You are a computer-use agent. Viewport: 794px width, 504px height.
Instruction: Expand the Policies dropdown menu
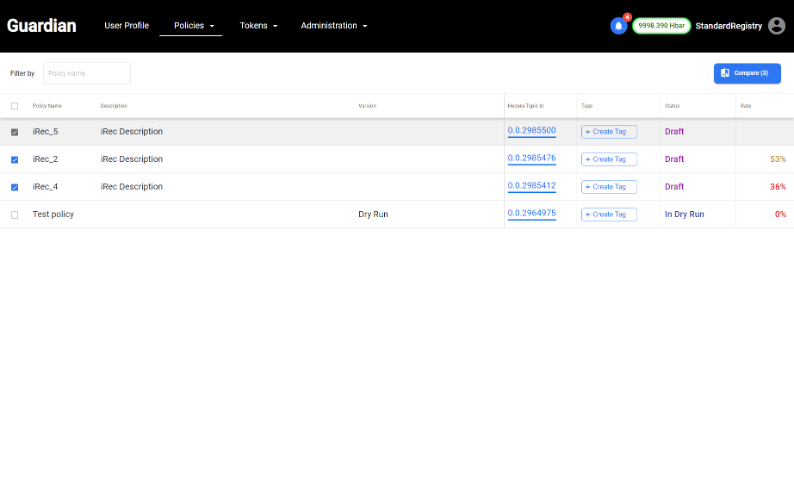point(193,26)
